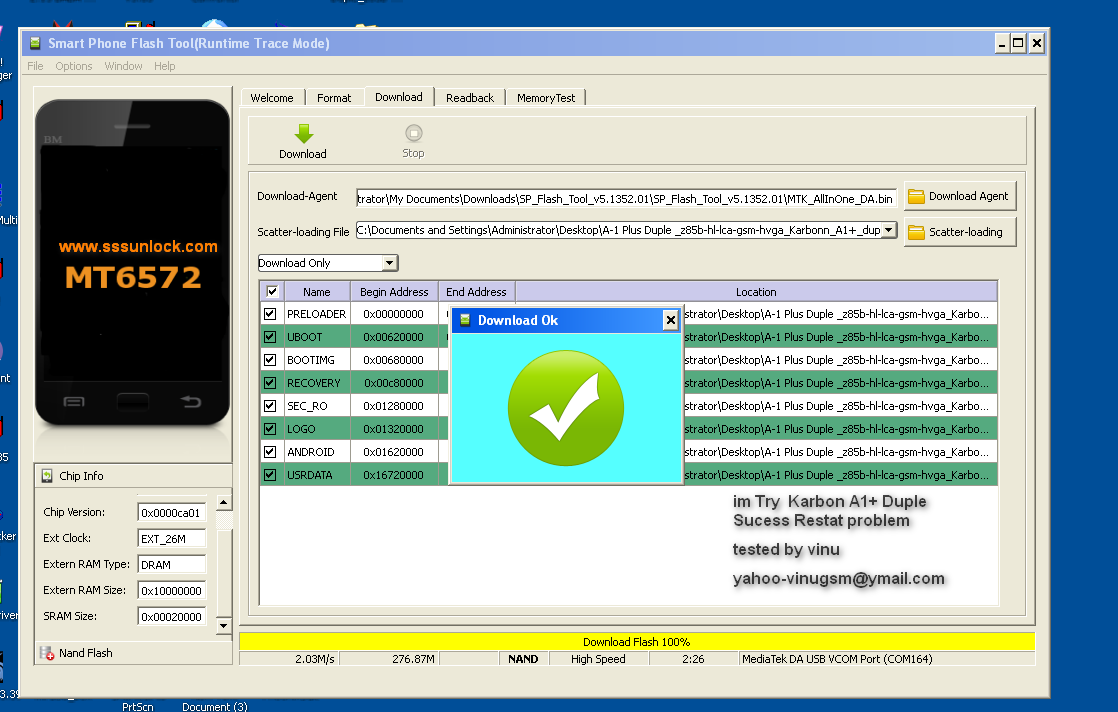The image size is (1118, 712).
Task: Uncheck the ANDROID partition checkbox
Action: (x=270, y=452)
